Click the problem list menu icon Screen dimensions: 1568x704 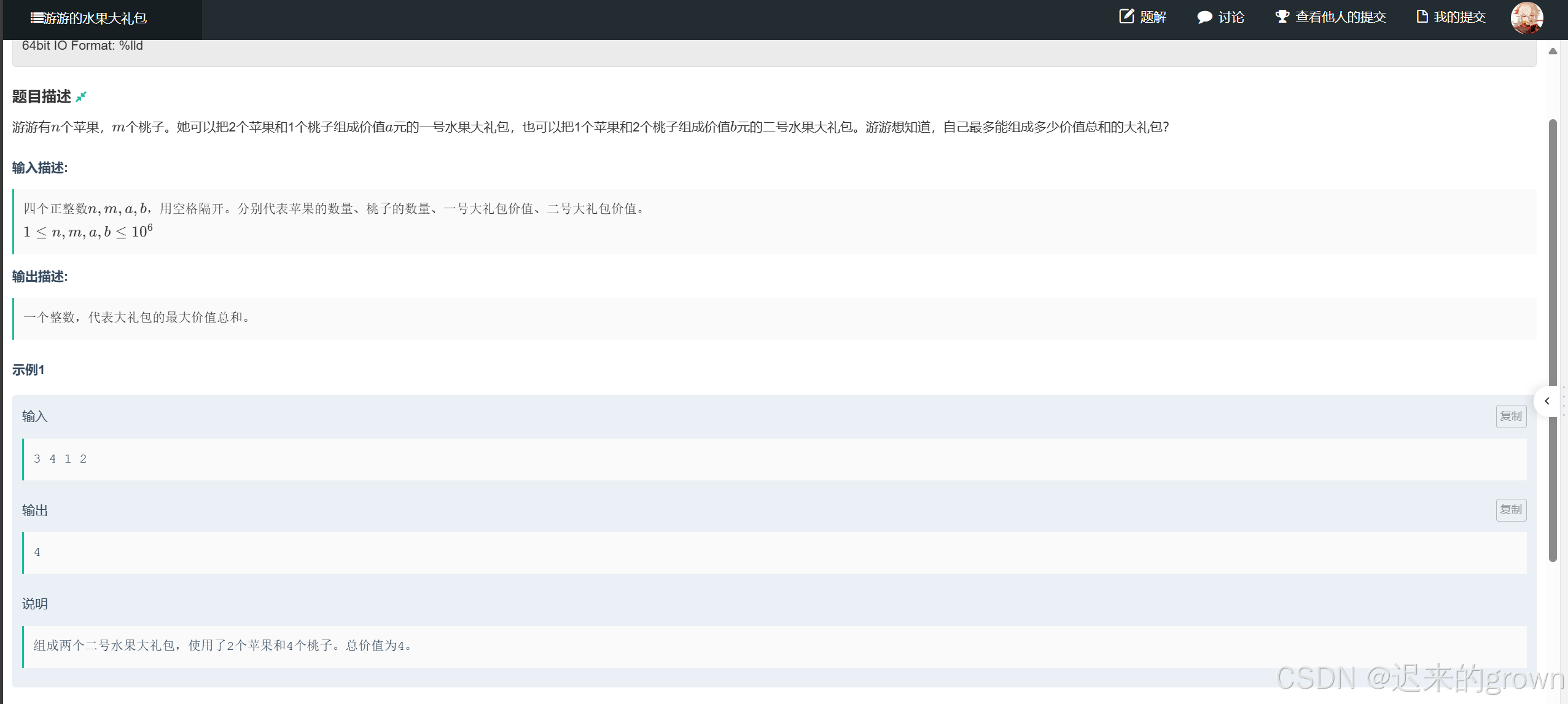tap(36, 18)
